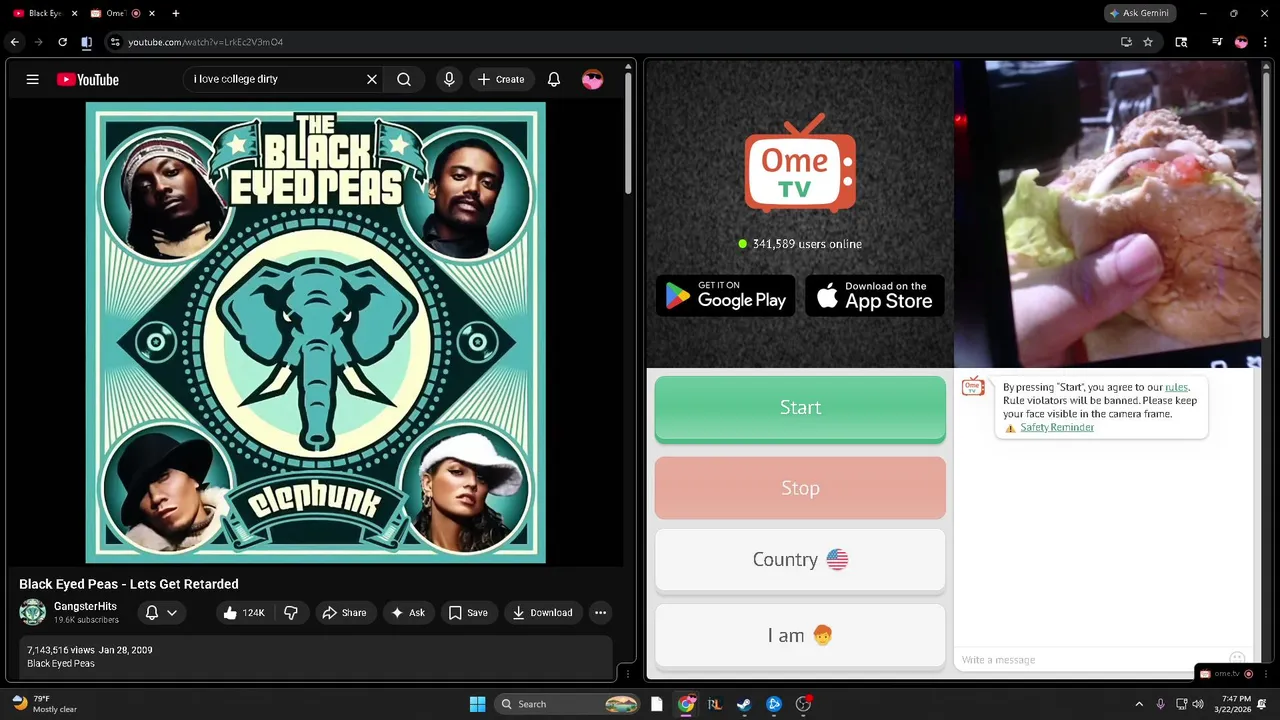Open the Country selector
The height and width of the screenshot is (720, 1280).
(800, 560)
